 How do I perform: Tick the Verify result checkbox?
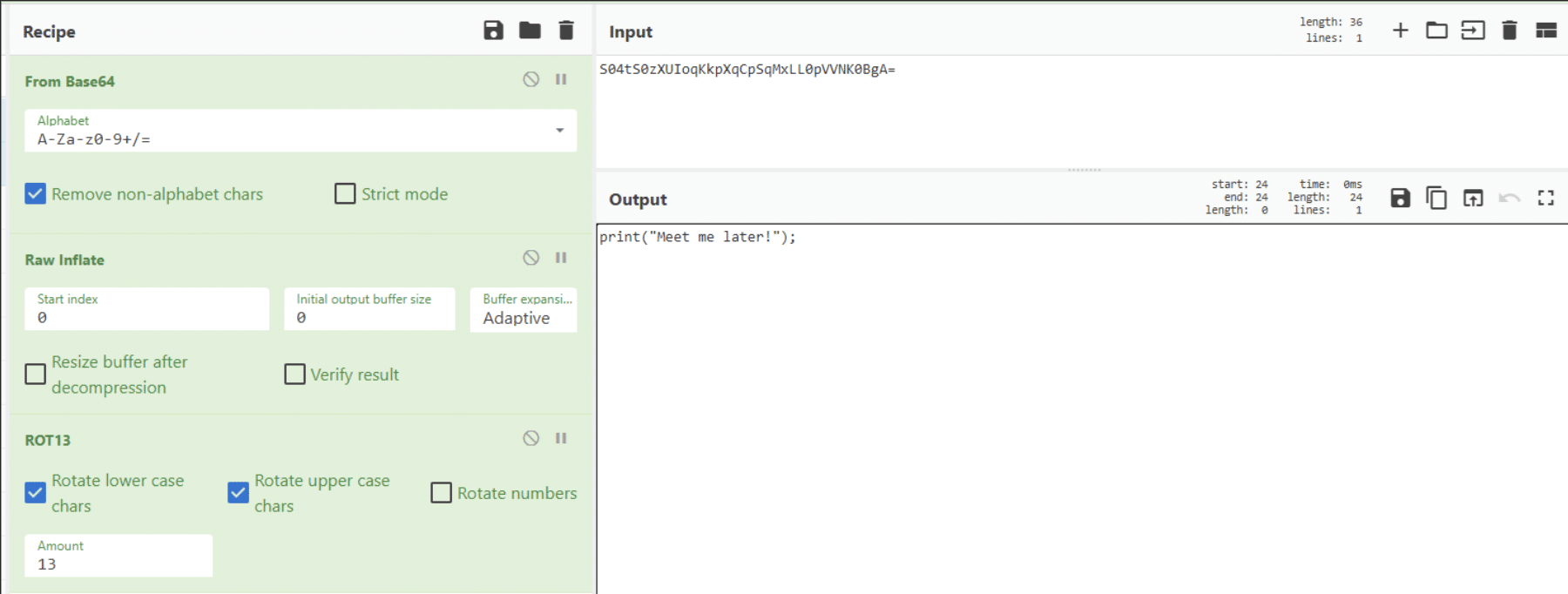(x=295, y=375)
